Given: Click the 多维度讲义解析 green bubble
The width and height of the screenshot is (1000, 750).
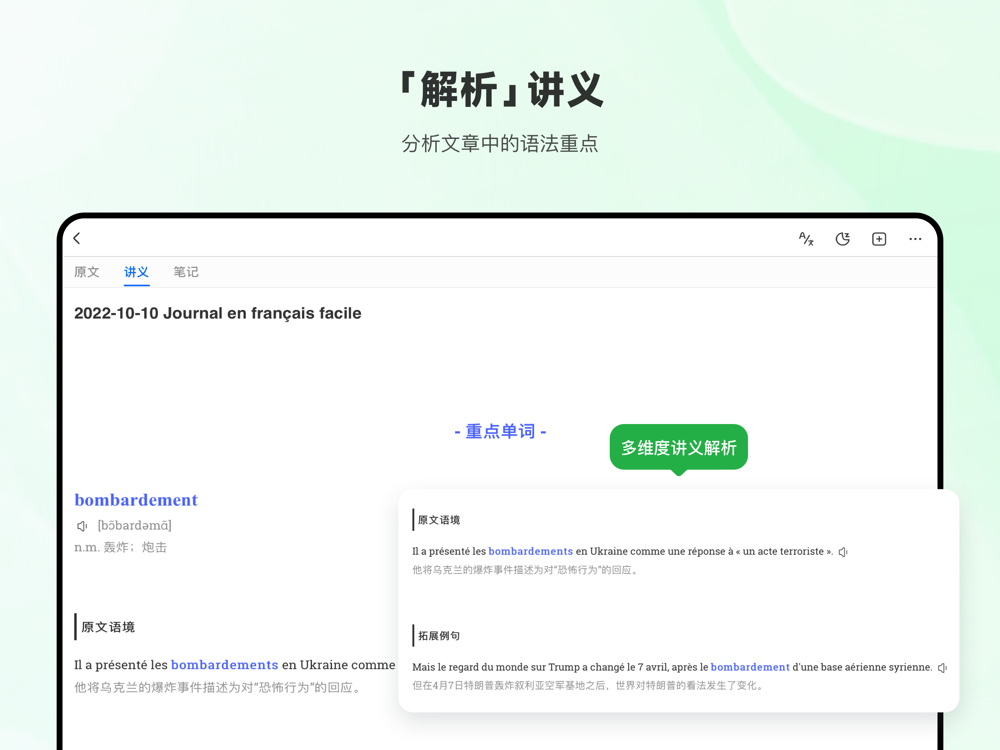Looking at the screenshot, I should (x=679, y=448).
